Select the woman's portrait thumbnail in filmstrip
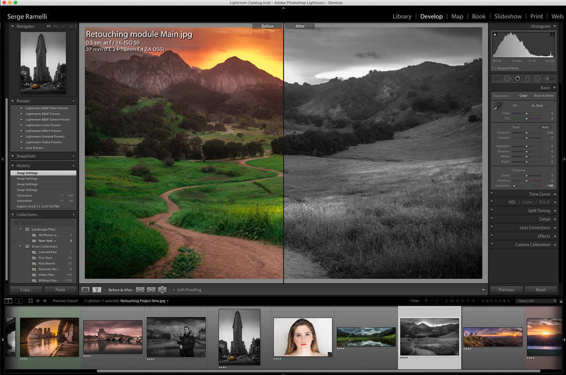566x375 pixels. pos(303,337)
